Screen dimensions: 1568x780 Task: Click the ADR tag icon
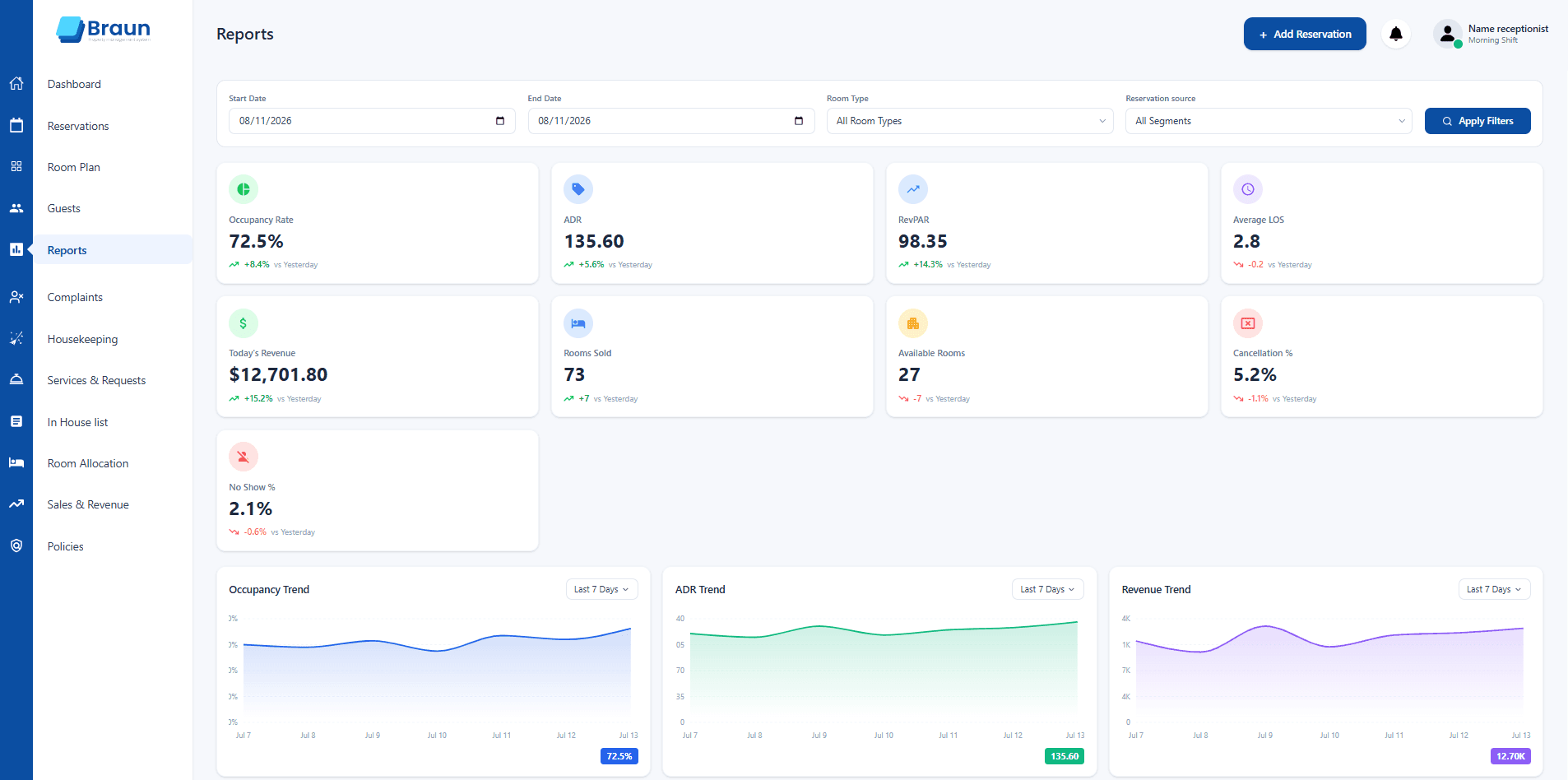tap(578, 189)
